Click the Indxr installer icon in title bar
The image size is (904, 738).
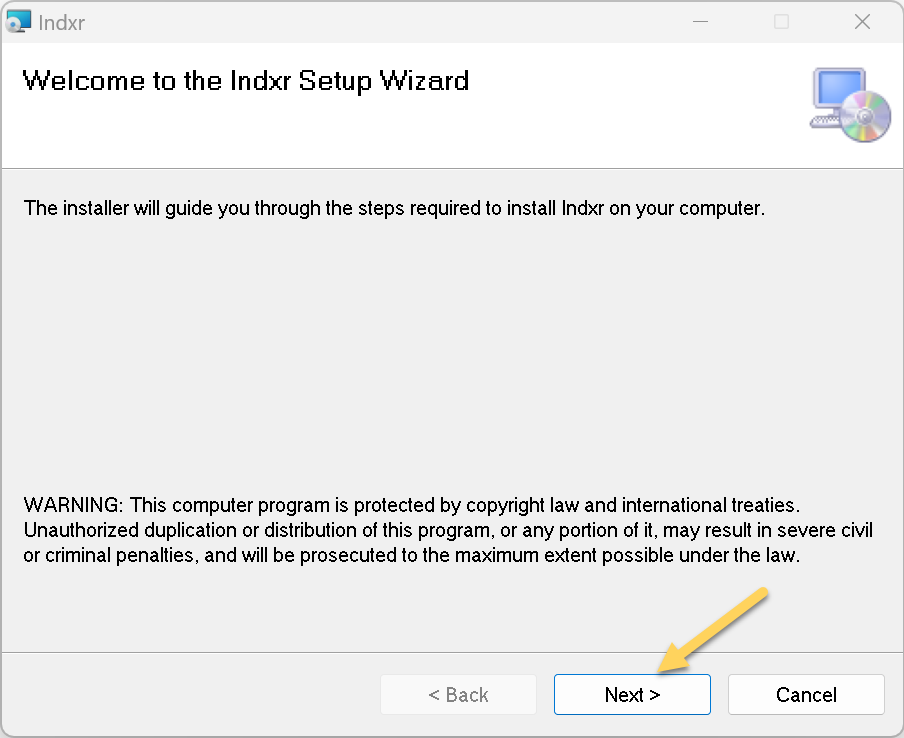tap(18, 21)
